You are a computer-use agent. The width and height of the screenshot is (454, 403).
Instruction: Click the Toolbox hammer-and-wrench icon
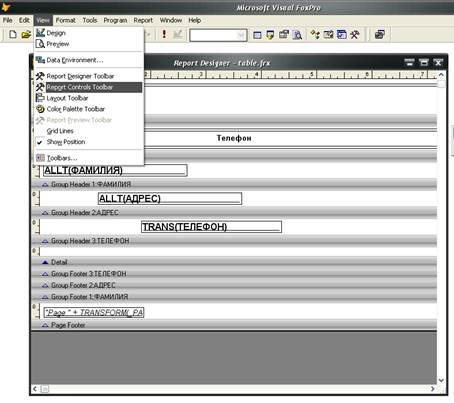(x=355, y=34)
